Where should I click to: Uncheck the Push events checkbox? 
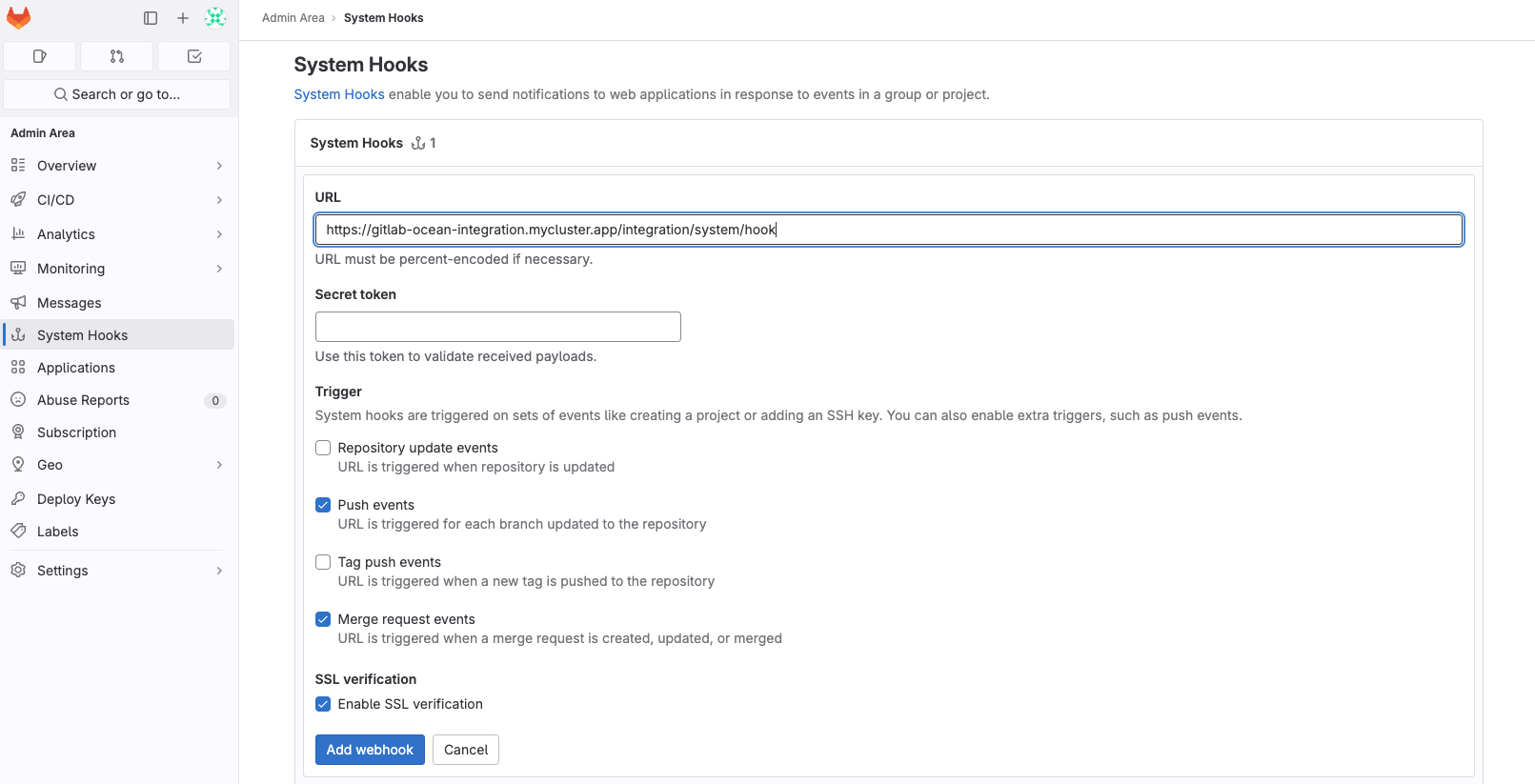(323, 505)
